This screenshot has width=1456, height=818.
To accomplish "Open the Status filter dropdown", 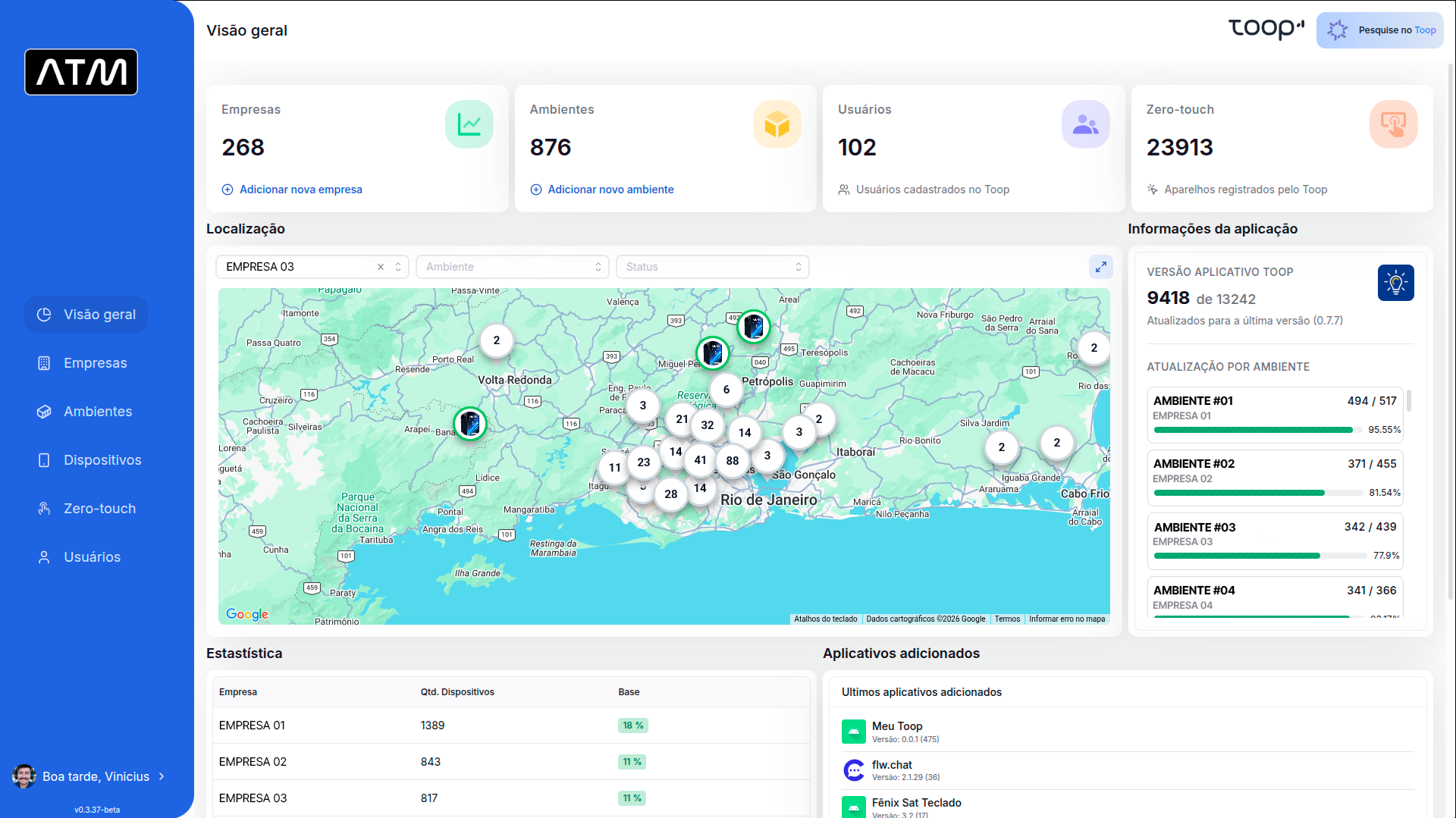I will [712, 267].
